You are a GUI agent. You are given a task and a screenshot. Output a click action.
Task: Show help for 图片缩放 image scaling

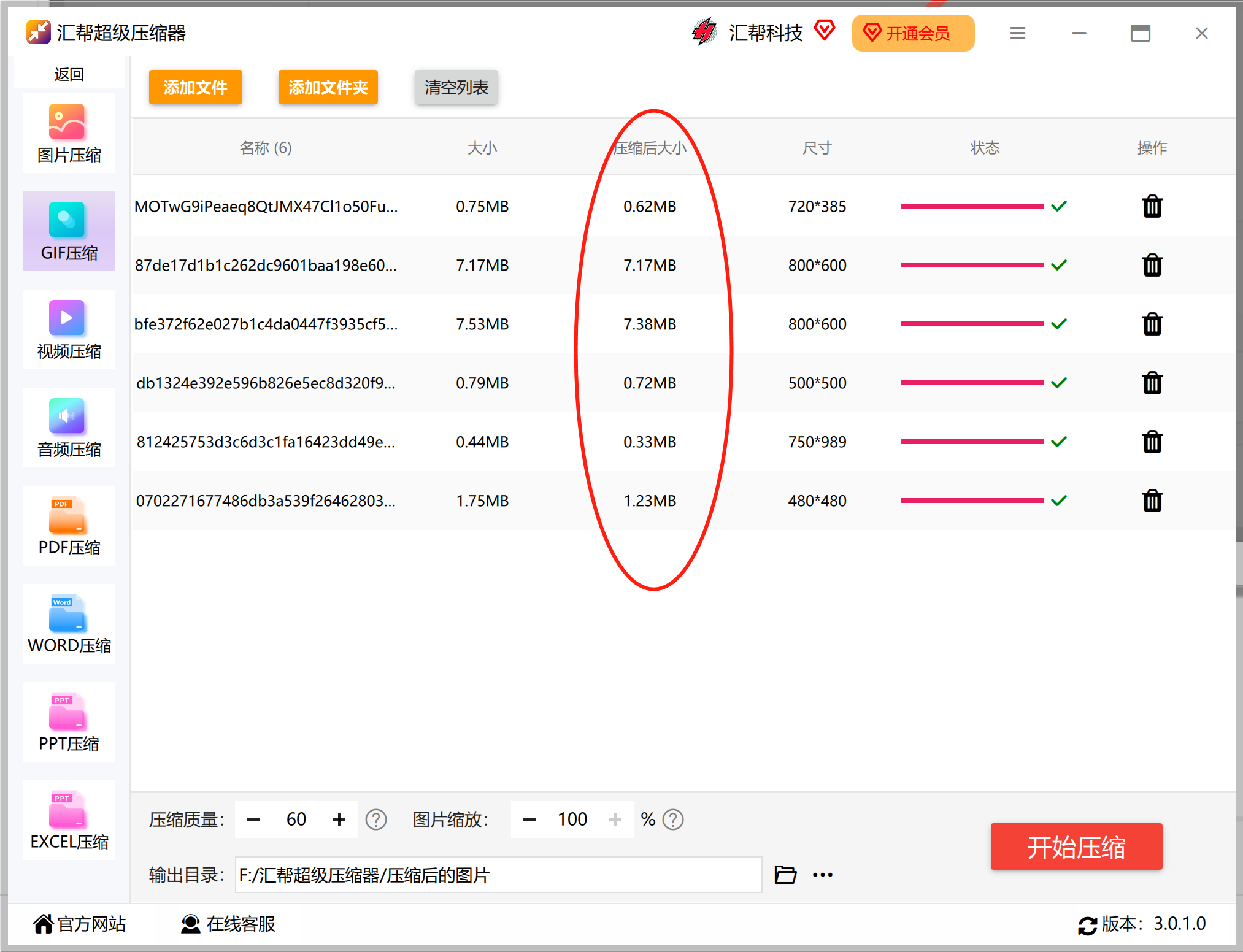(x=673, y=820)
